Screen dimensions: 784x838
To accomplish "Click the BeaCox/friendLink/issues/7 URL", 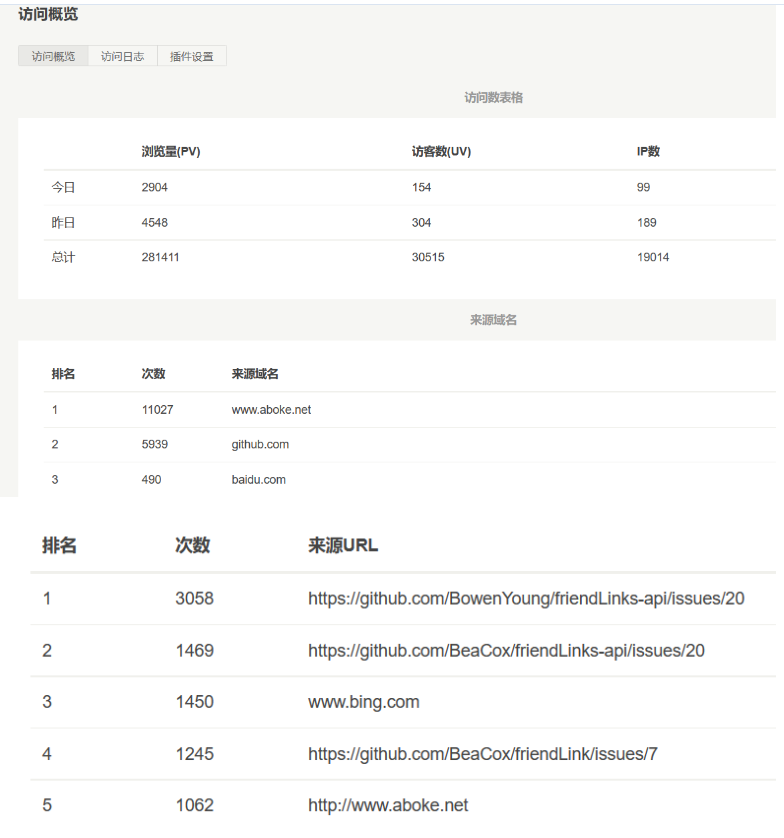I will click(x=483, y=754).
